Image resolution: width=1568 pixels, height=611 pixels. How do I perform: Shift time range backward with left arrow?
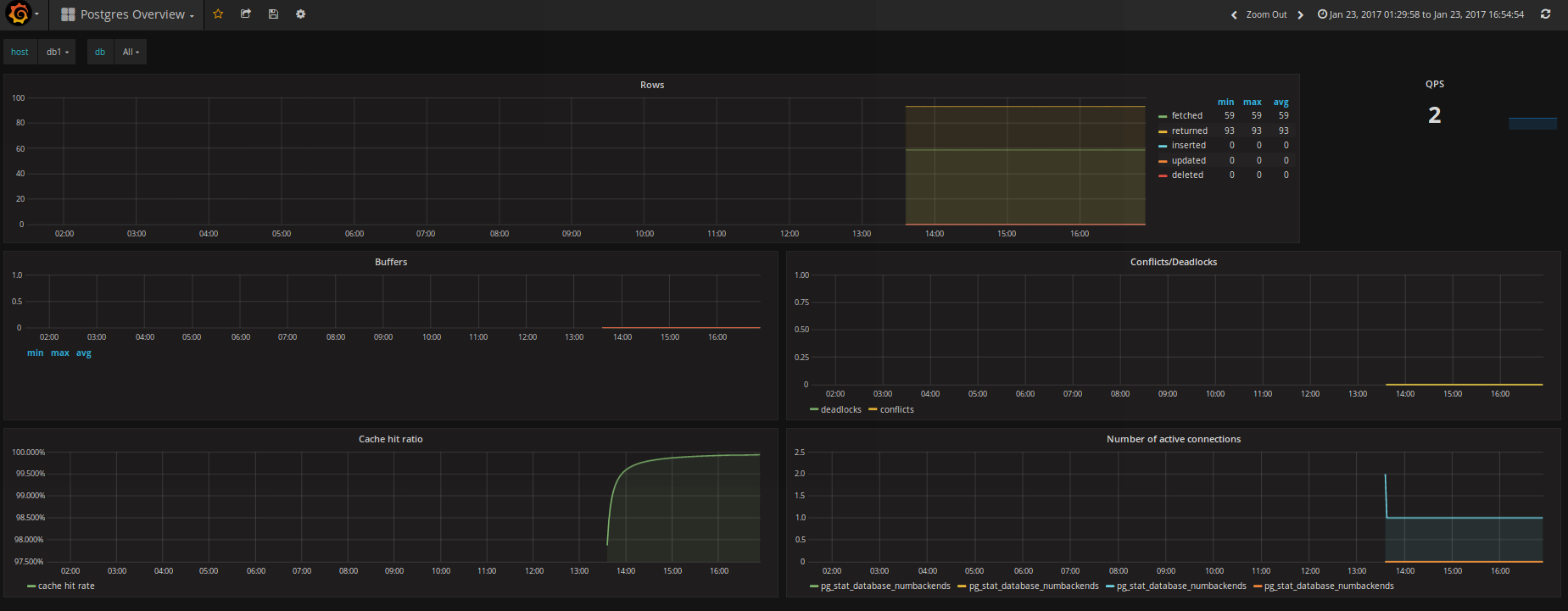pos(1234,14)
